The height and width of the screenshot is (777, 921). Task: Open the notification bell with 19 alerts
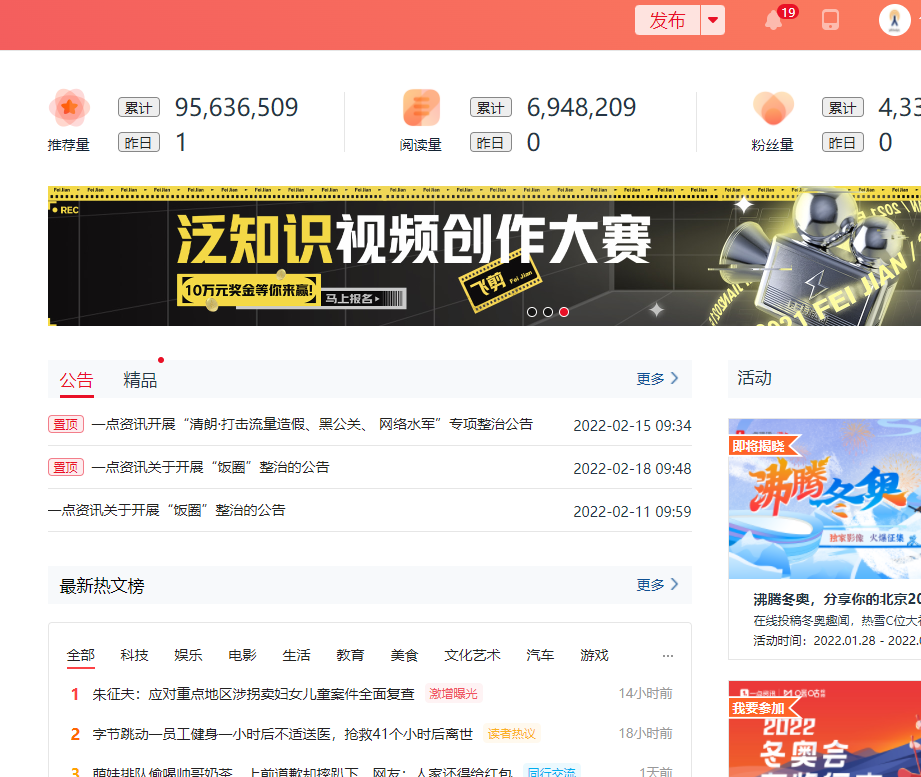point(772,19)
